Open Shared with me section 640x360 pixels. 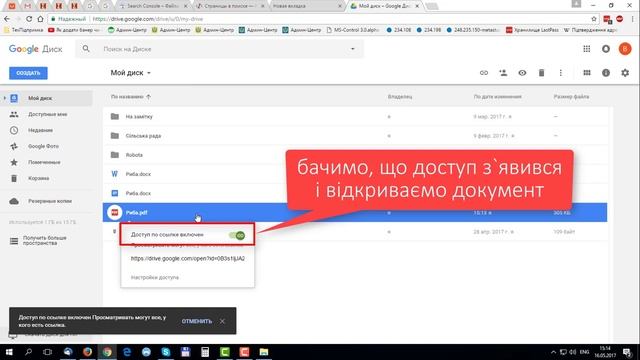(47, 114)
